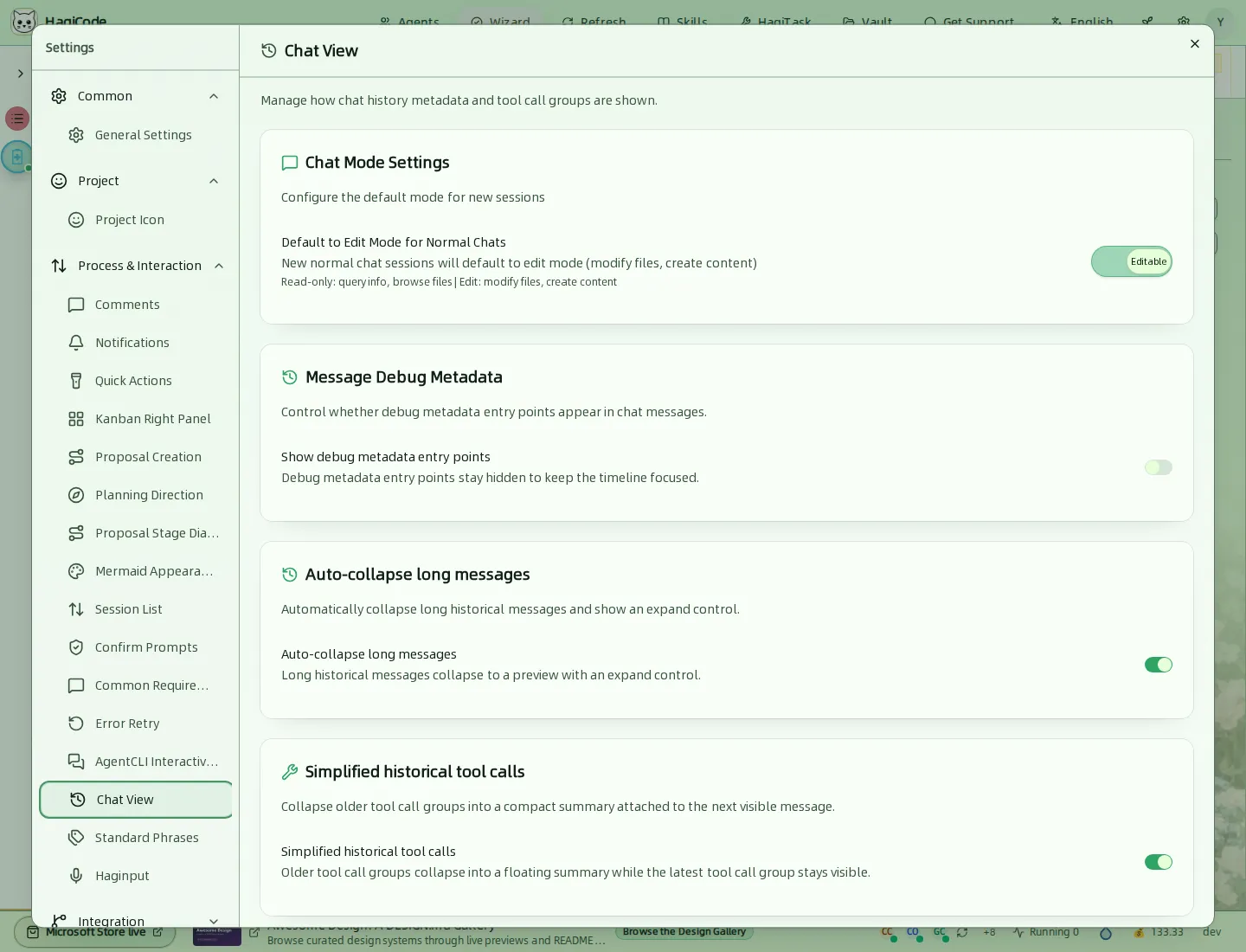Turn off Simplified historical tool calls switch
The width and height of the screenshot is (1246, 952).
pyautogui.click(x=1159, y=862)
